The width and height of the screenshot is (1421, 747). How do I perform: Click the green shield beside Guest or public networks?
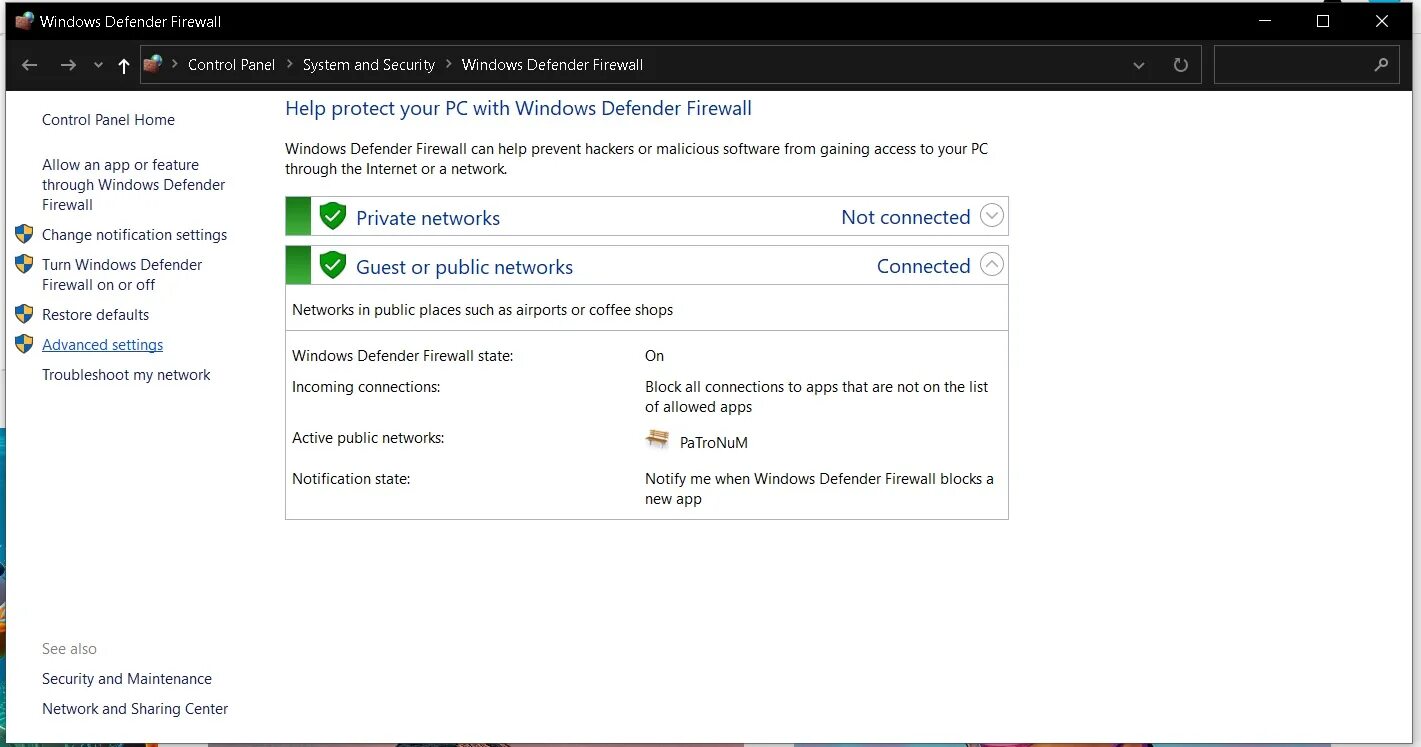click(332, 265)
